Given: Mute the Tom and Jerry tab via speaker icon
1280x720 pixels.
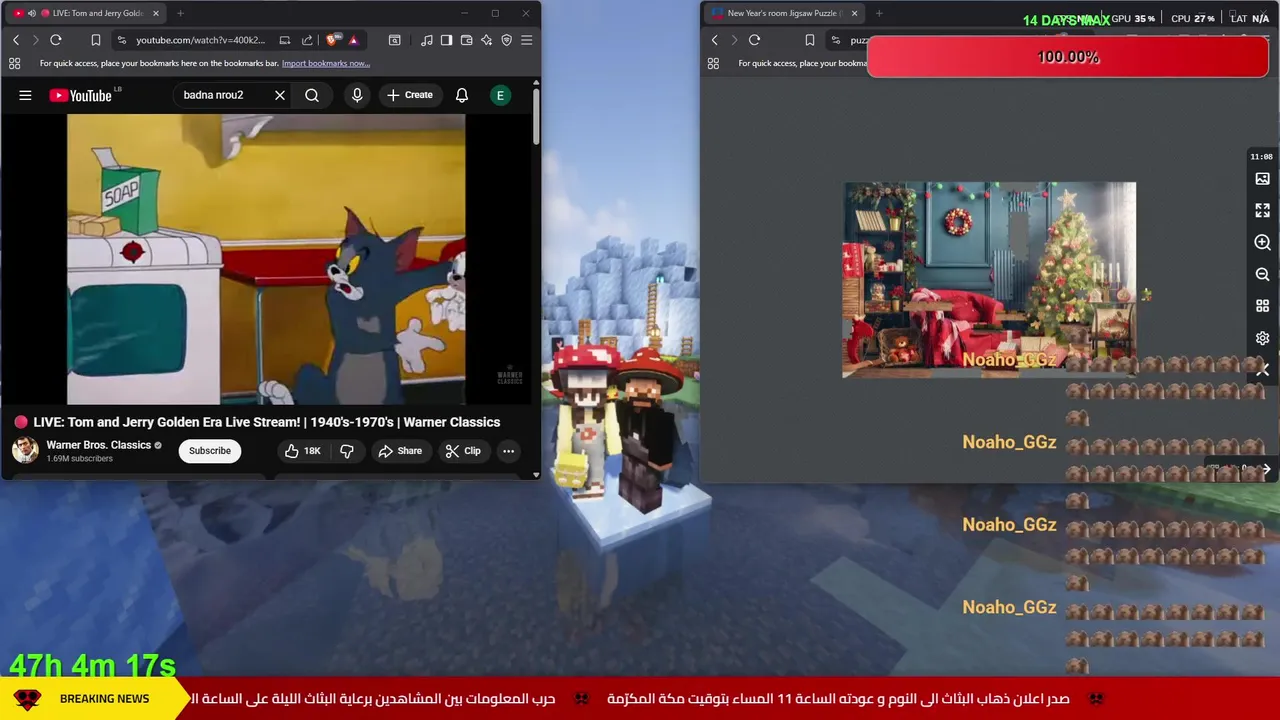Looking at the screenshot, I should click(31, 13).
